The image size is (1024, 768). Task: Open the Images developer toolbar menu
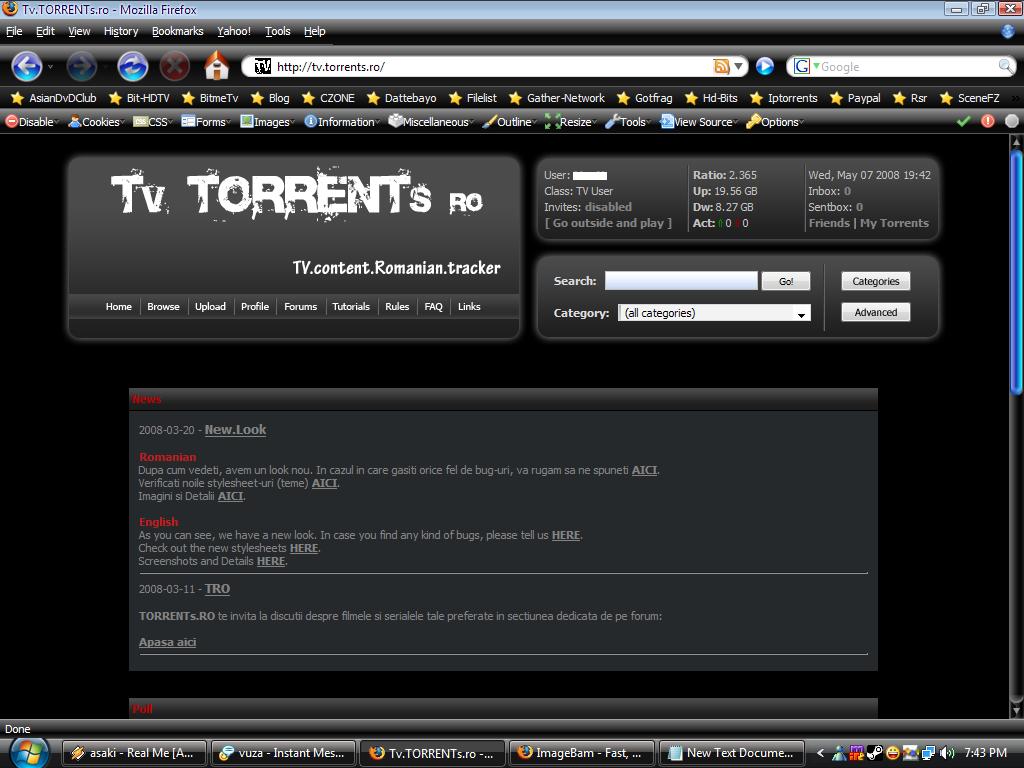pyautogui.click(x=267, y=122)
